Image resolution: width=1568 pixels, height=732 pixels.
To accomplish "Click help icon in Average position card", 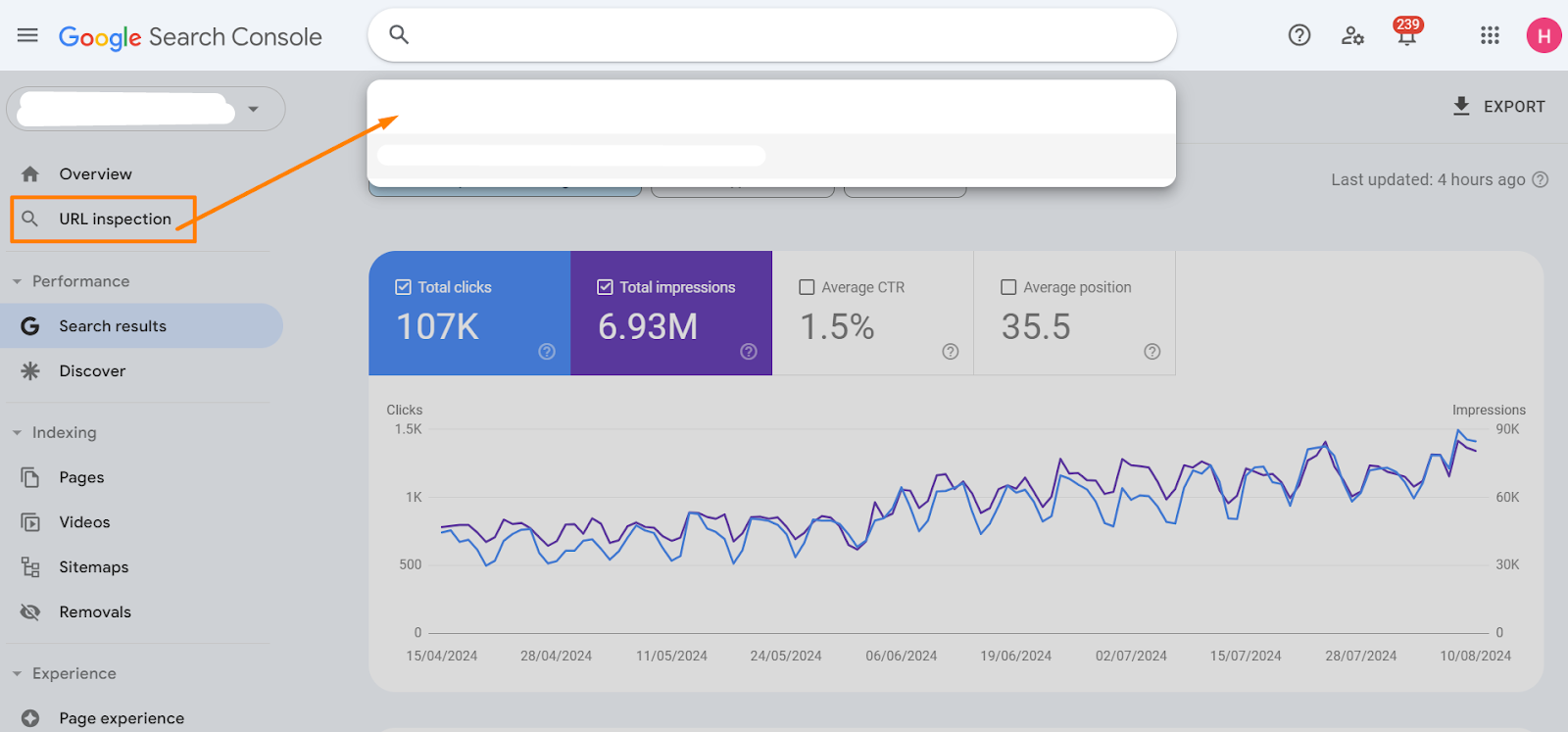I will click(1152, 352).
